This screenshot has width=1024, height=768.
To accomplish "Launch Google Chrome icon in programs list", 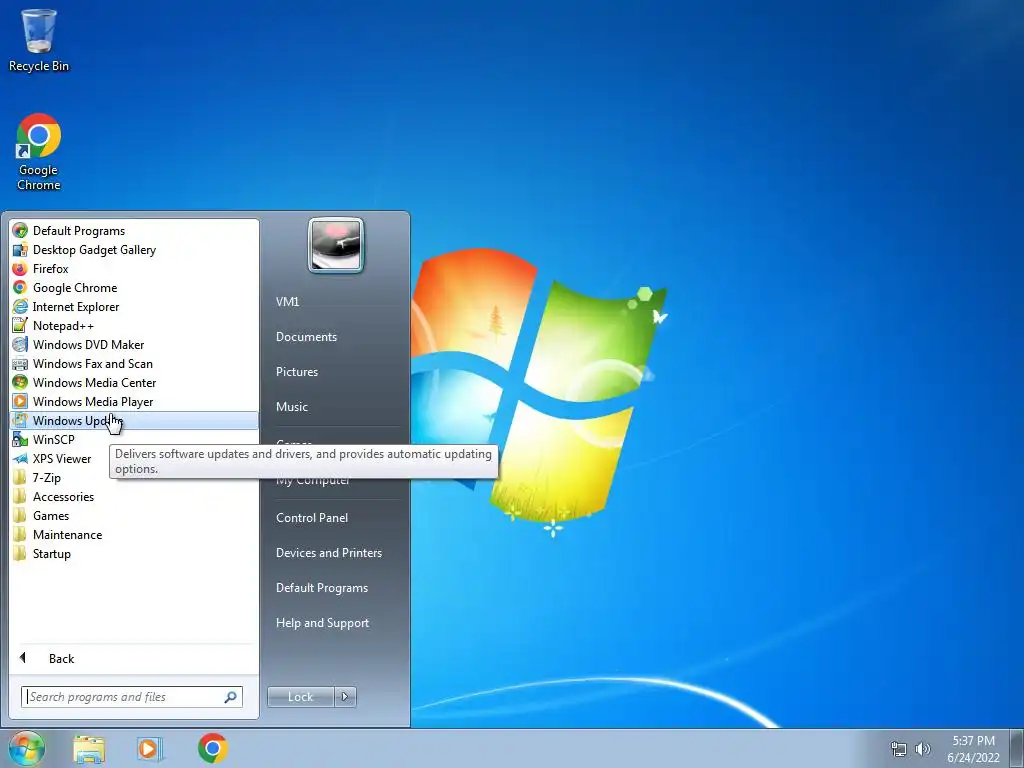I will (20, 287).
